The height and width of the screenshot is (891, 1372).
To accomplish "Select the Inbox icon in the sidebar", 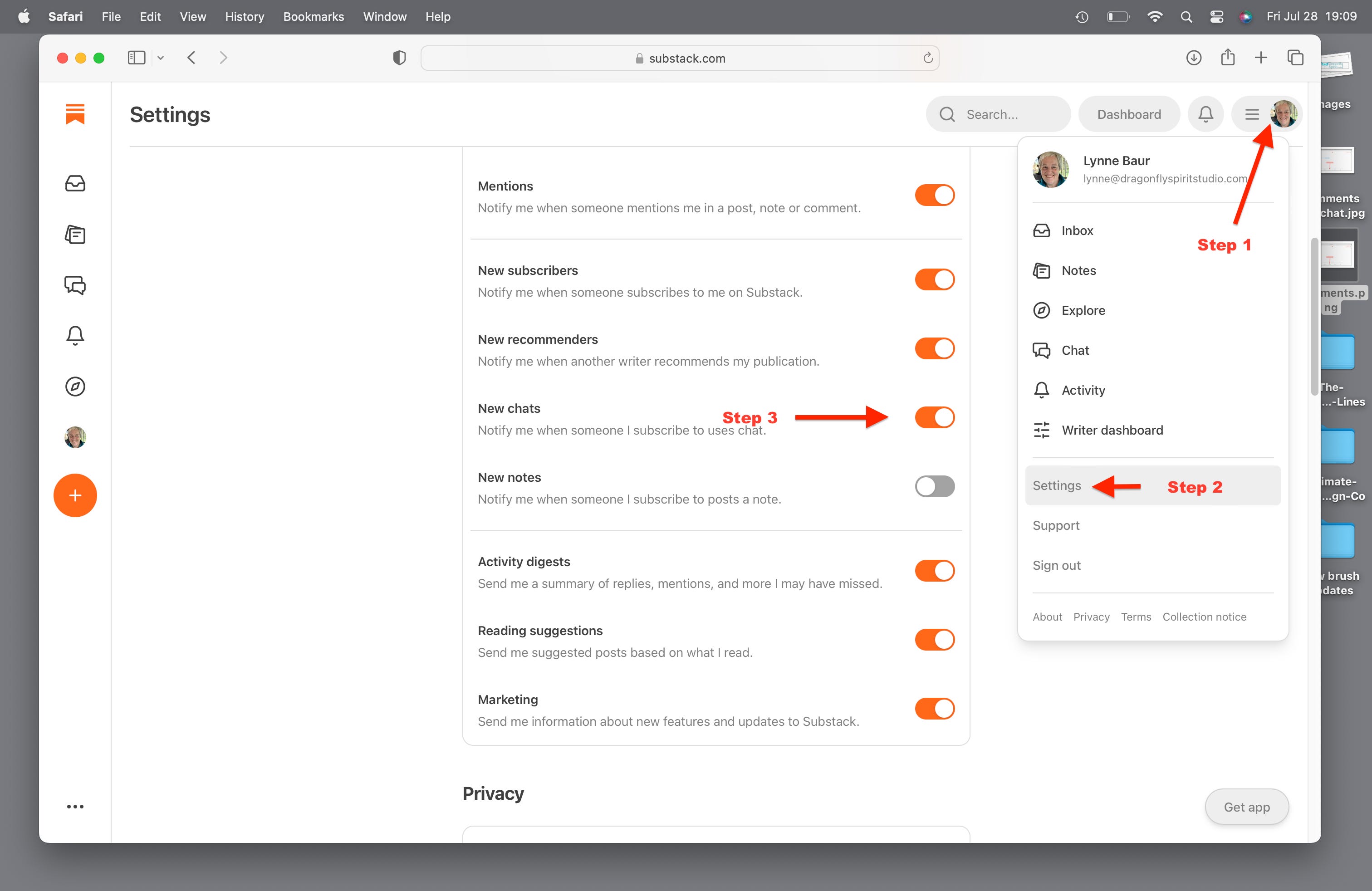I will pos(75,183).
